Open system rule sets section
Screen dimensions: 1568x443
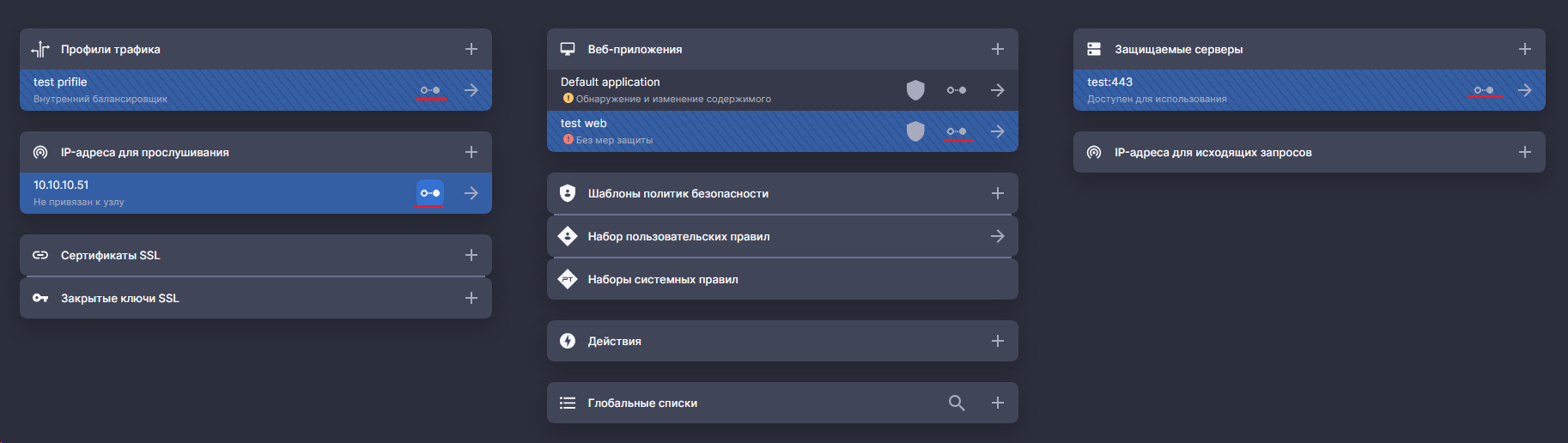coord(662,279)
